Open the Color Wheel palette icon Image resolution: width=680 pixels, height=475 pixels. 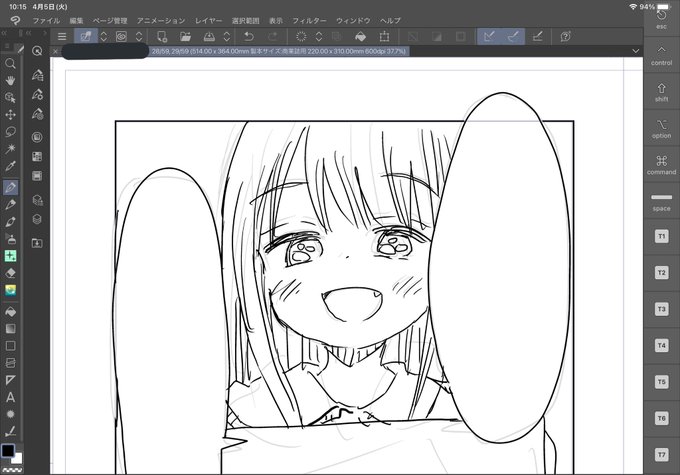[x=37, y=137]
